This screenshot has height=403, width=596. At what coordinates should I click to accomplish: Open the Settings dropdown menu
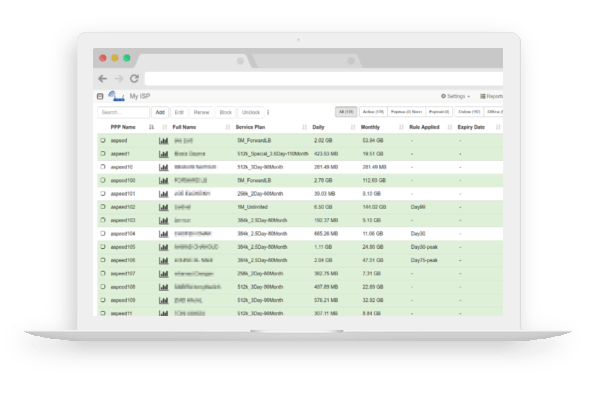pyautogui.click(x=455, y=96)
